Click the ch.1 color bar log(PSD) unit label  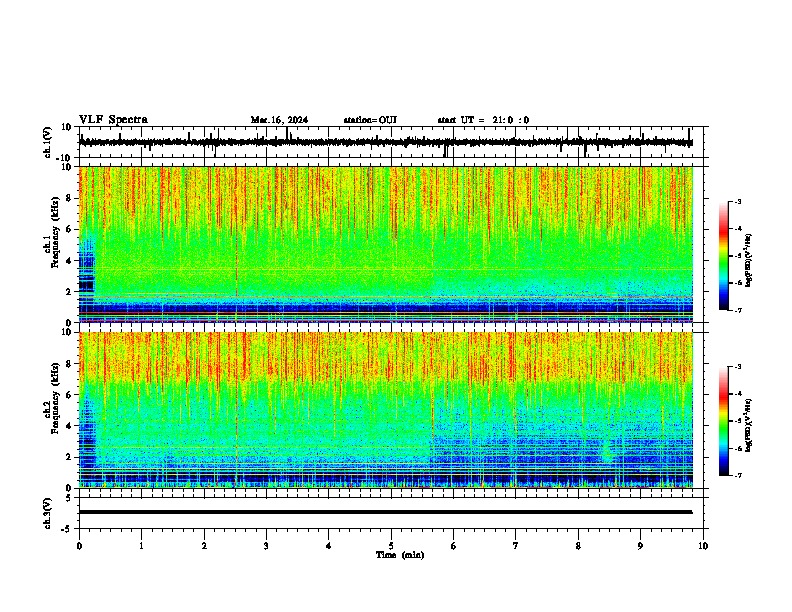(749, 261)
